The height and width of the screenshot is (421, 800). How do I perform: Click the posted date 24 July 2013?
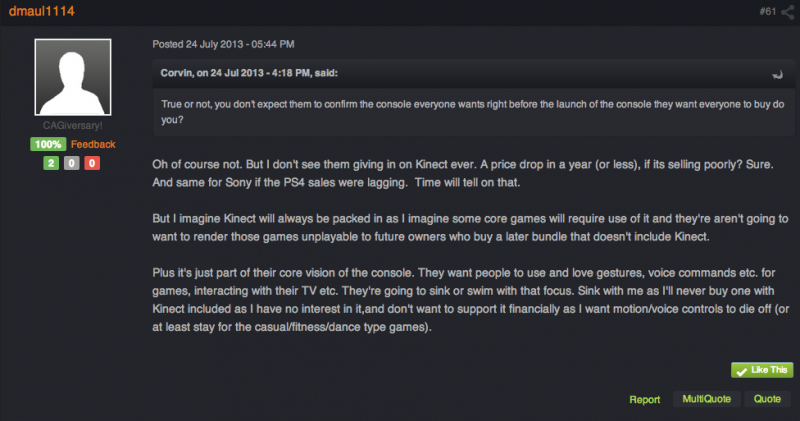[214, 44]
